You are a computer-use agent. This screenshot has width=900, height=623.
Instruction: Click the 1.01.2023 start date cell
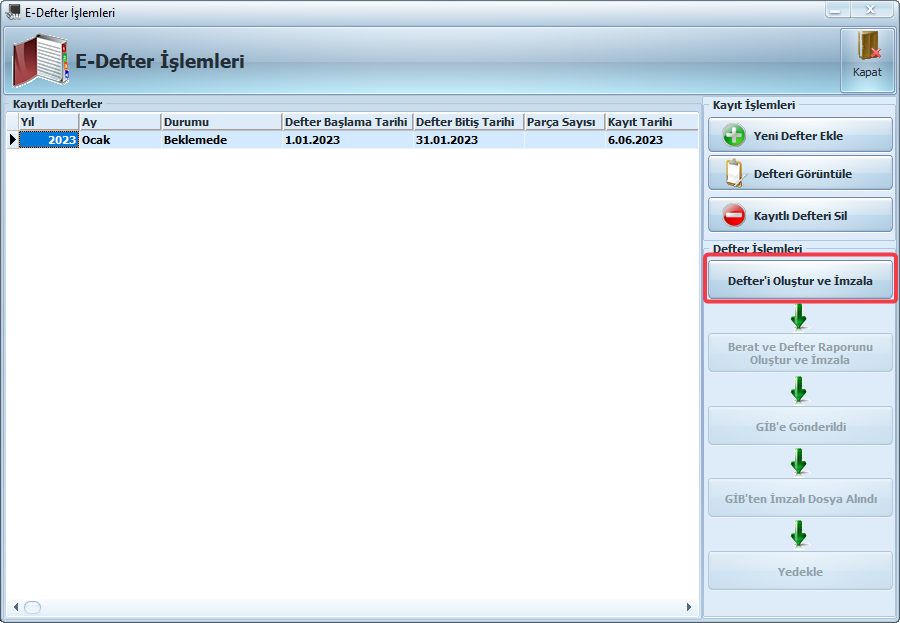[347, 140]
